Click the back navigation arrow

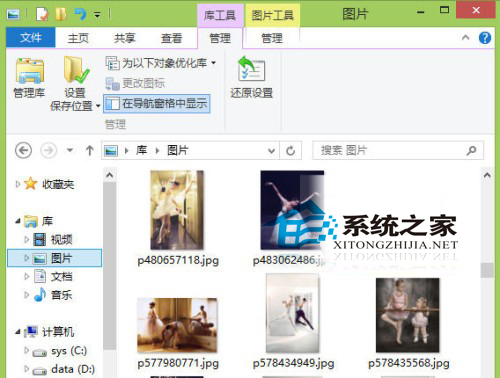pyautogui.click(x=23, y=151)
